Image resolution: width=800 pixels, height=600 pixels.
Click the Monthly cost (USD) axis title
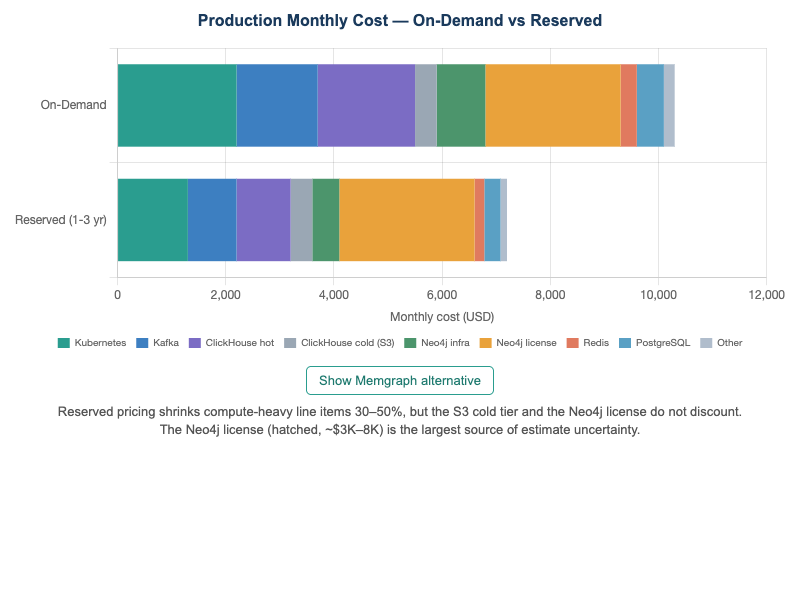pos(442,317)
